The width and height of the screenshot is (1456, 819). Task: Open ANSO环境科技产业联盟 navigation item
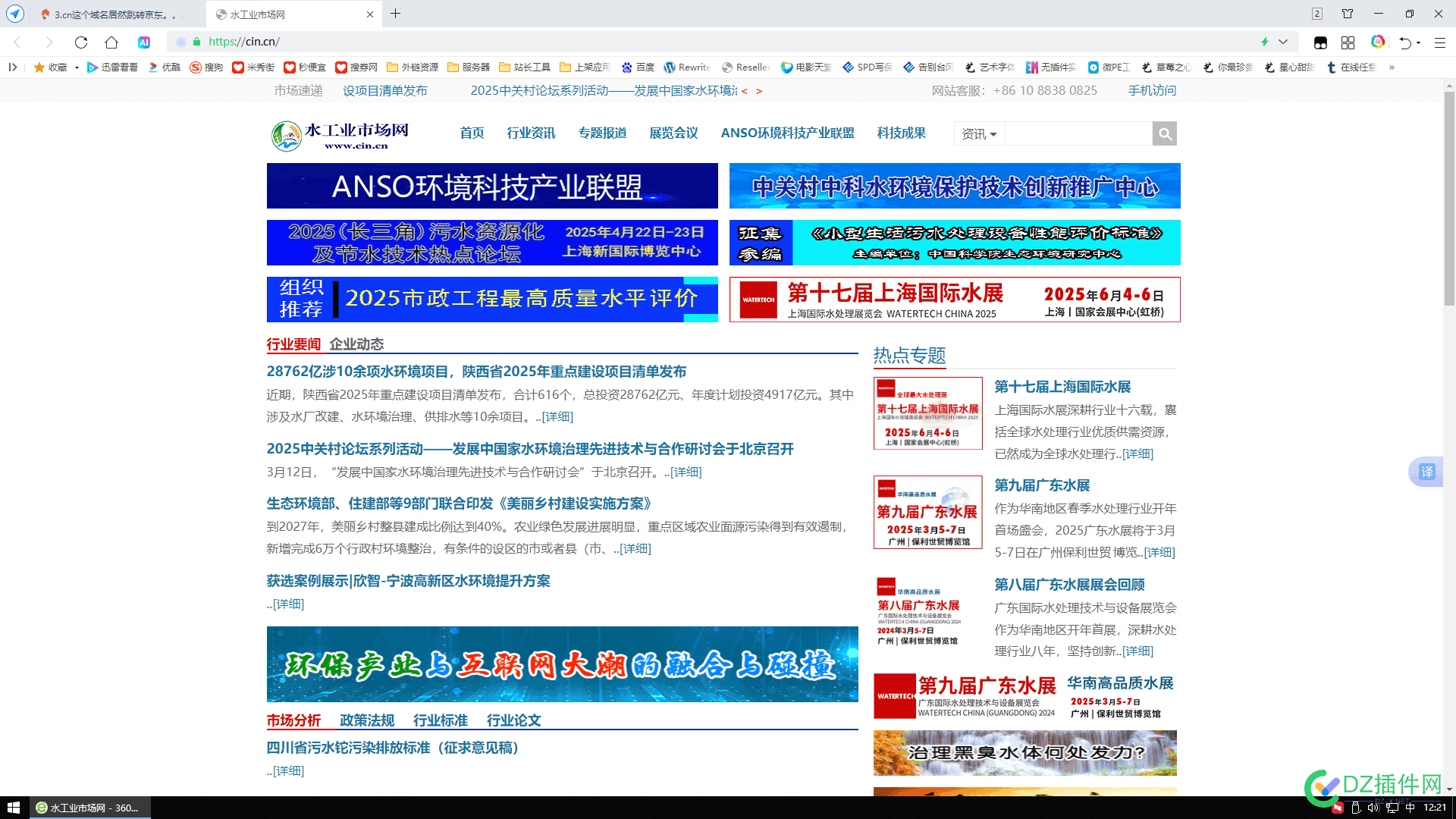(x=787, y=133)
